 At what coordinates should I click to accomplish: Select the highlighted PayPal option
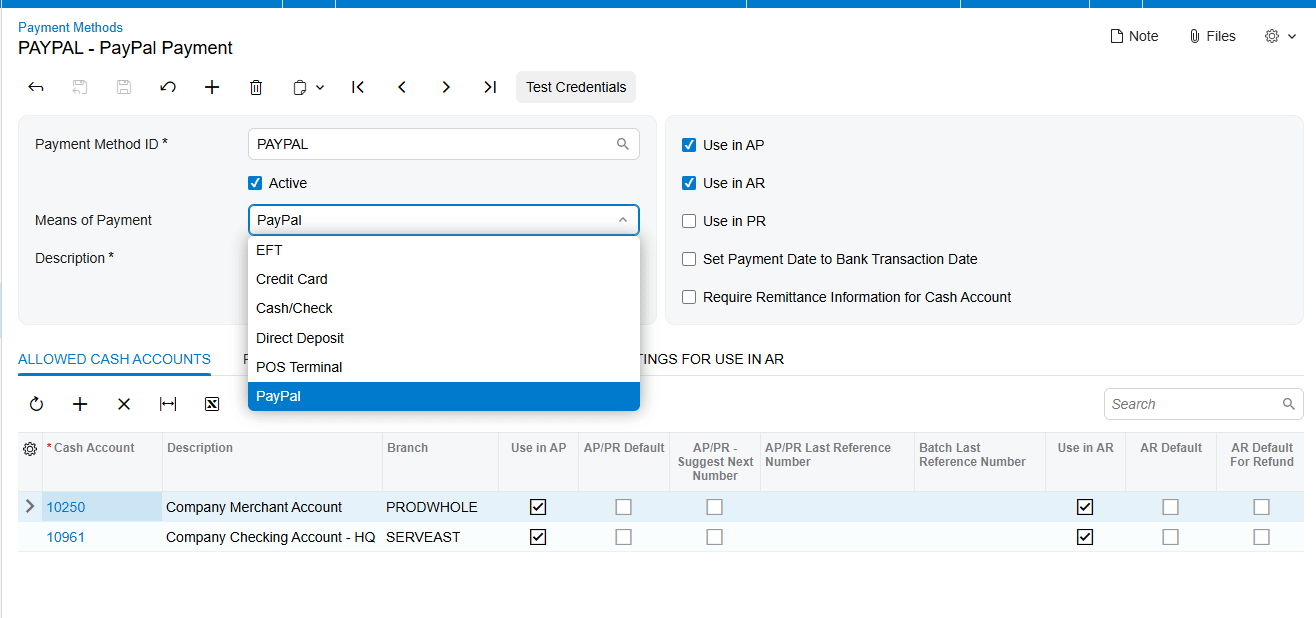[444, 396]
